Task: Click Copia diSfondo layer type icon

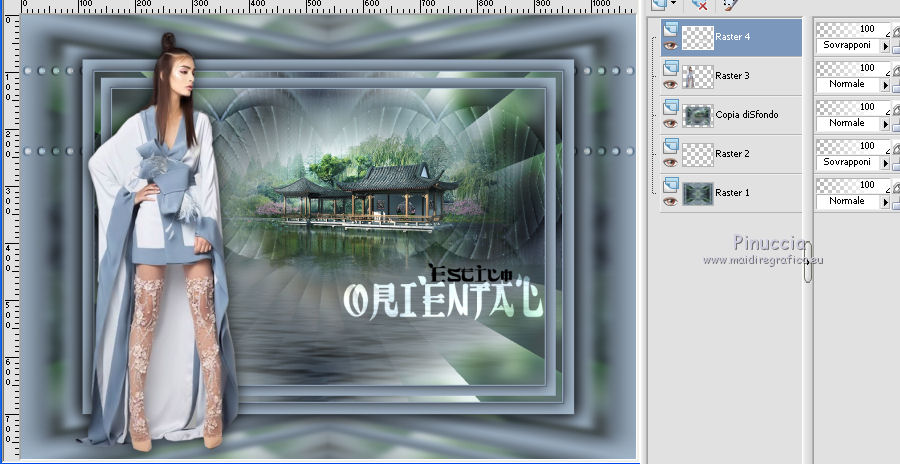Action: pos(670,108)
